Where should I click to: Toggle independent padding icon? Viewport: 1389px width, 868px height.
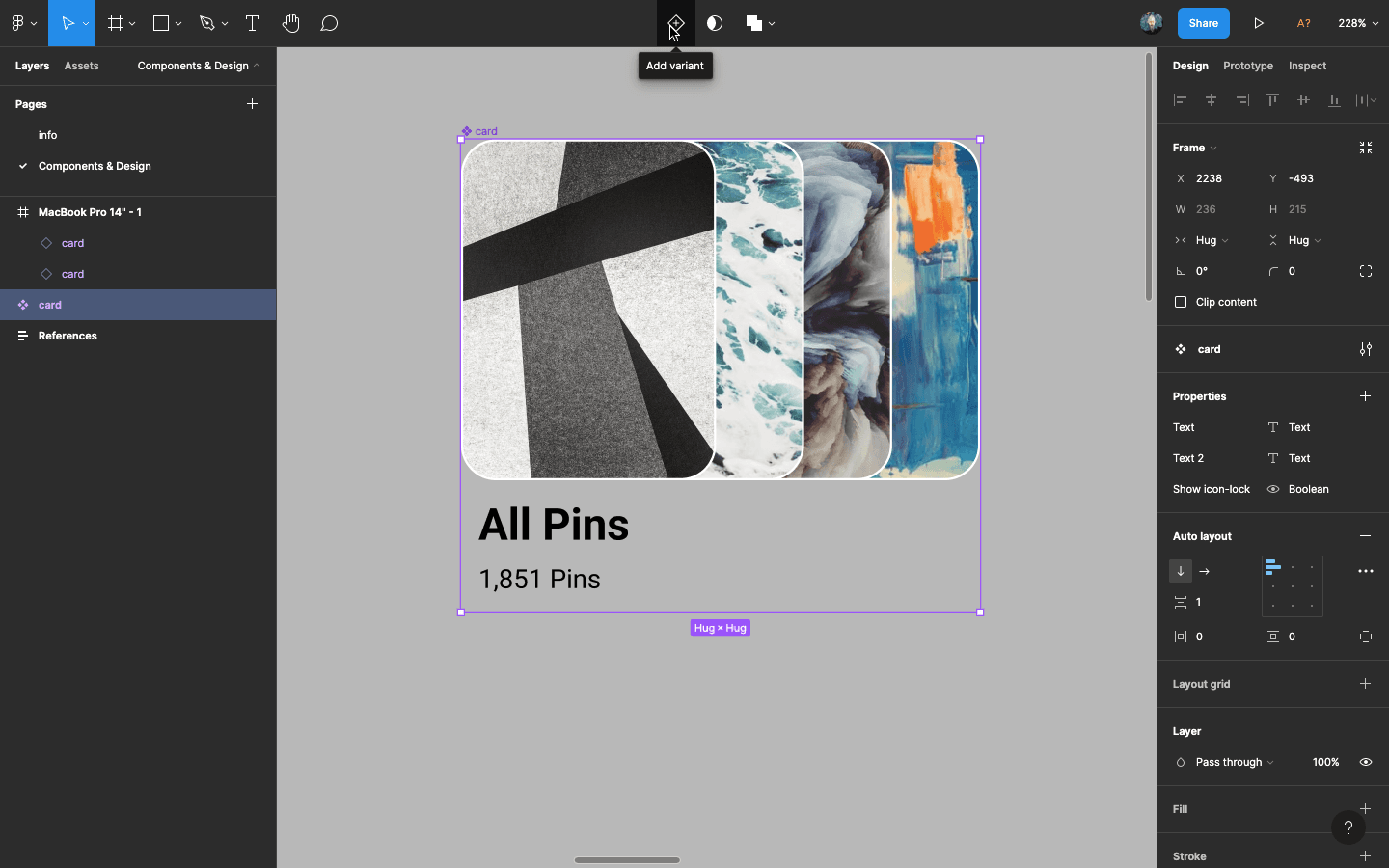point(1366,637)
